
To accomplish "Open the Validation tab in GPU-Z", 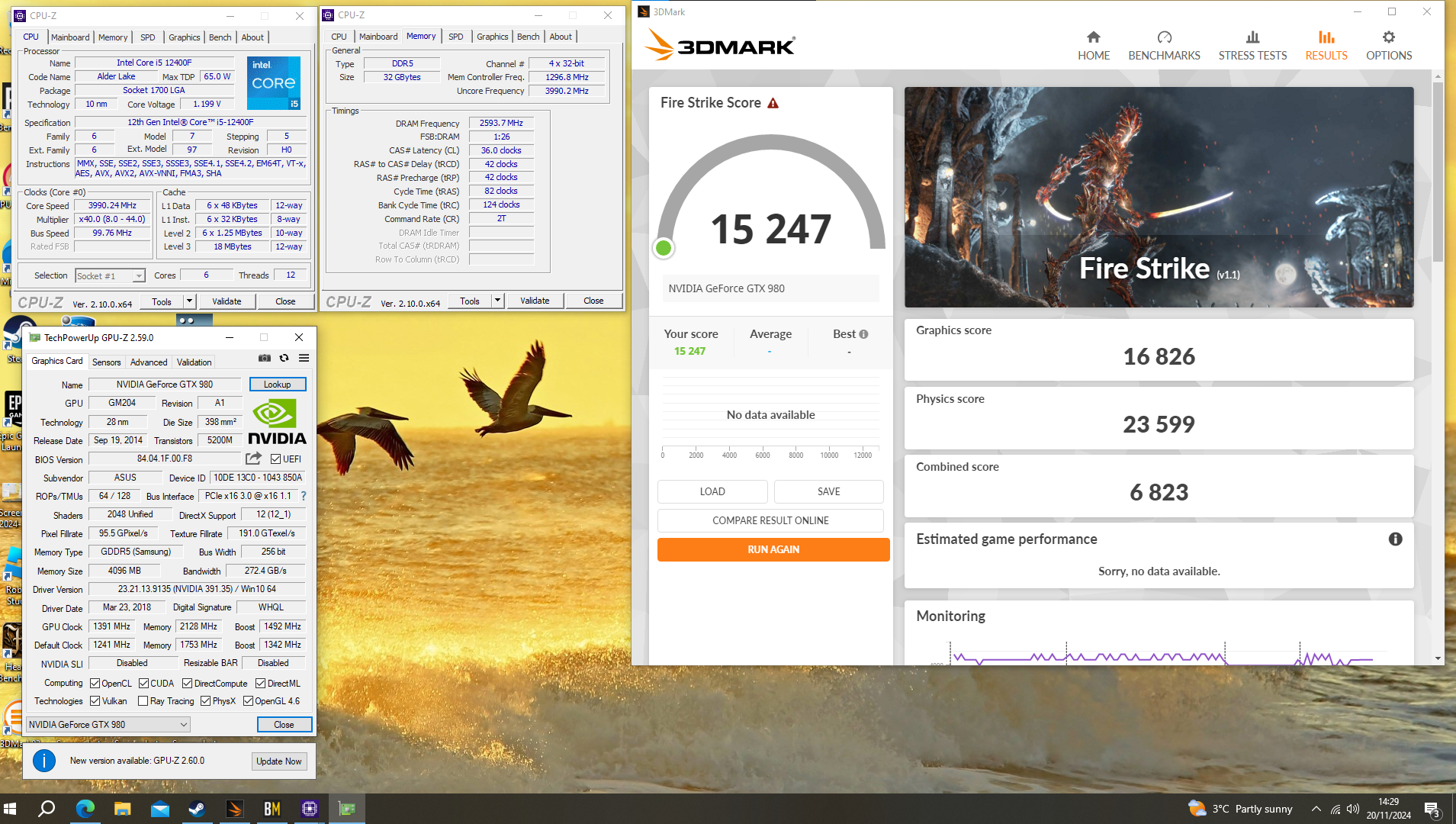I will tap(194, 362).
